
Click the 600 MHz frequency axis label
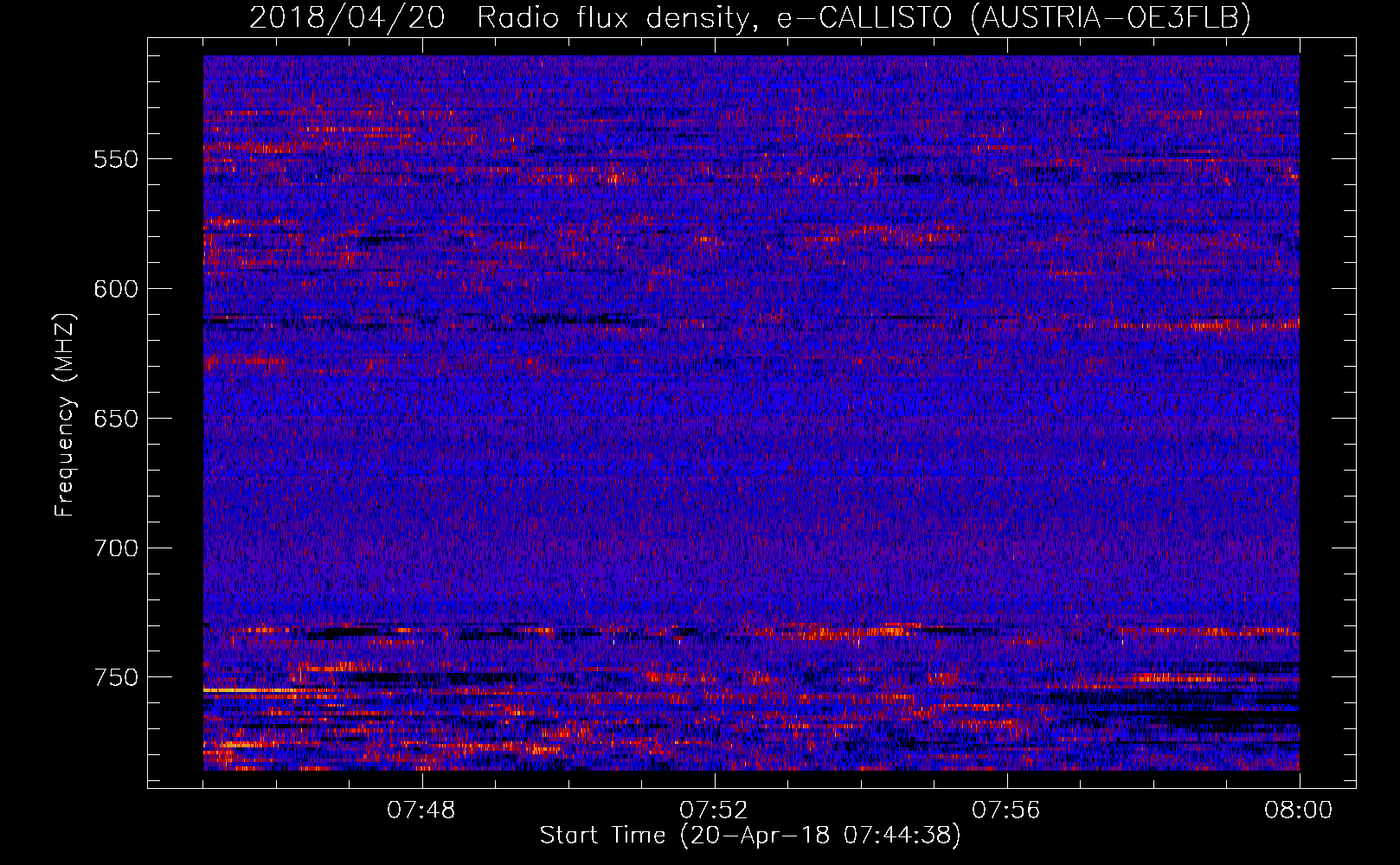coord(116,289)
